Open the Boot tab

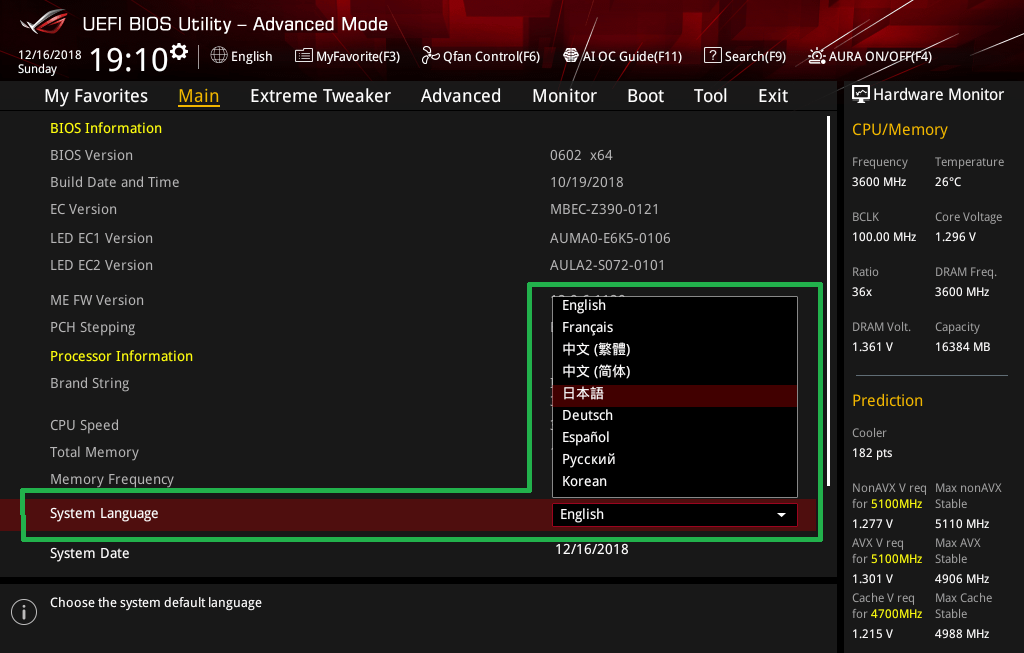(x=645, y=96)
